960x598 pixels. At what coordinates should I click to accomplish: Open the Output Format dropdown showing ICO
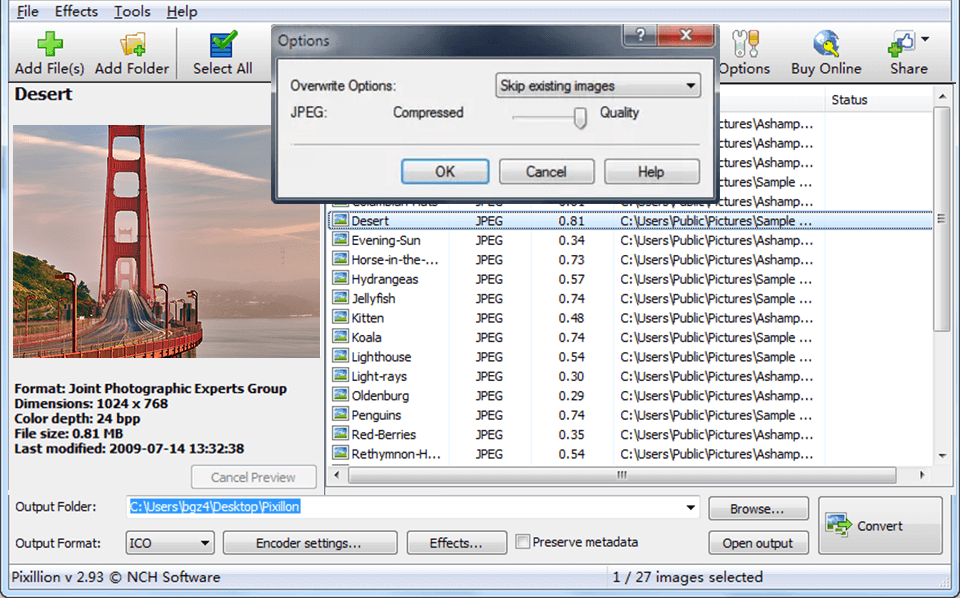169,543
